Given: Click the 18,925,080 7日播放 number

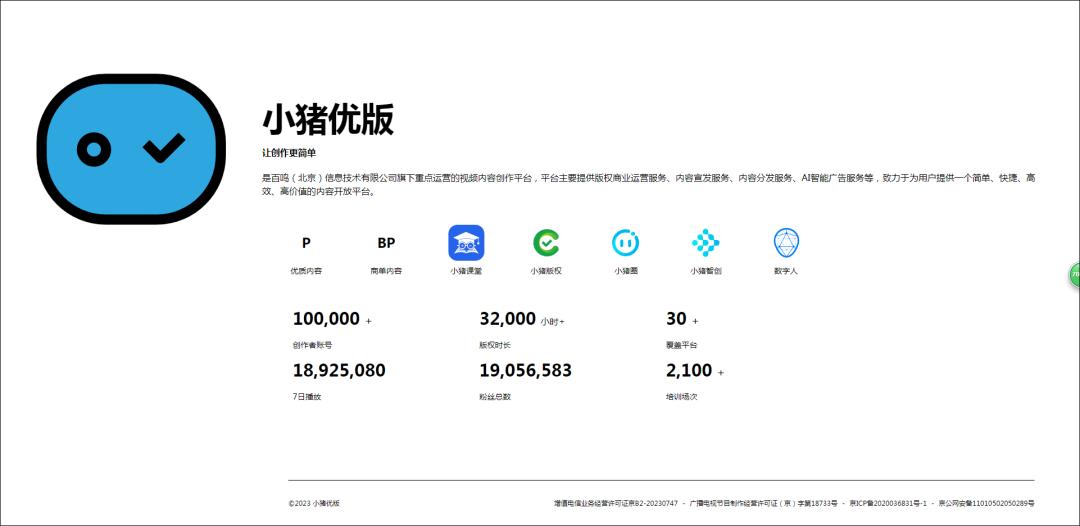Looking at the screenshot, I should 339,371.
